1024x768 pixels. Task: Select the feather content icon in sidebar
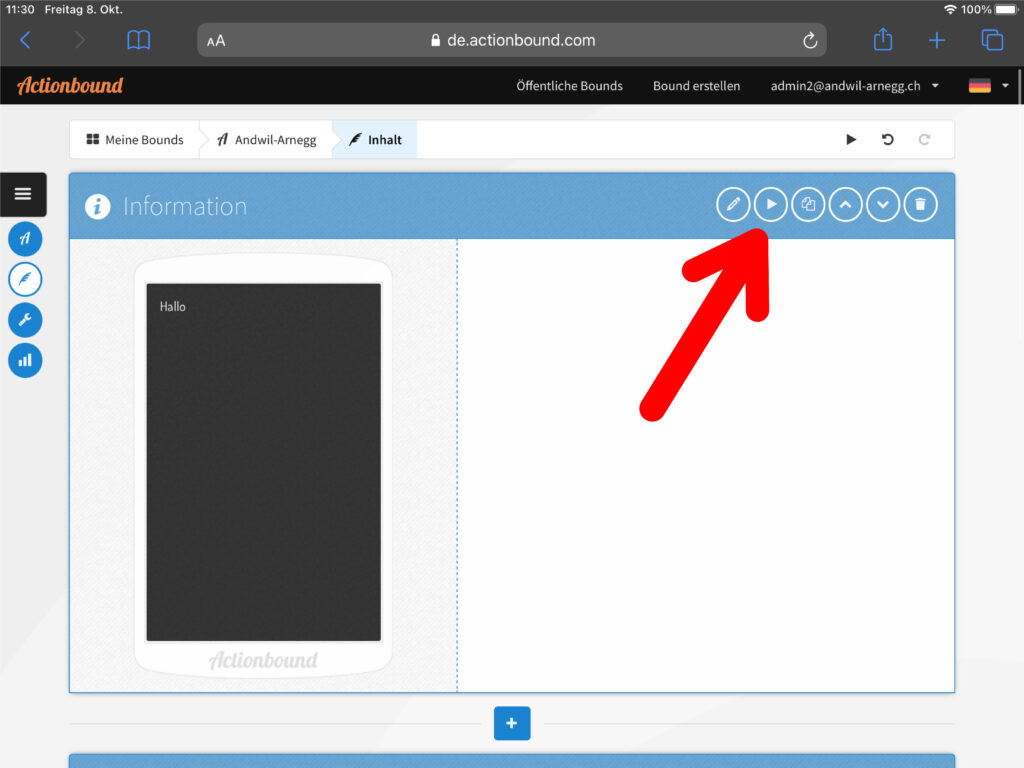pos(25,279)
